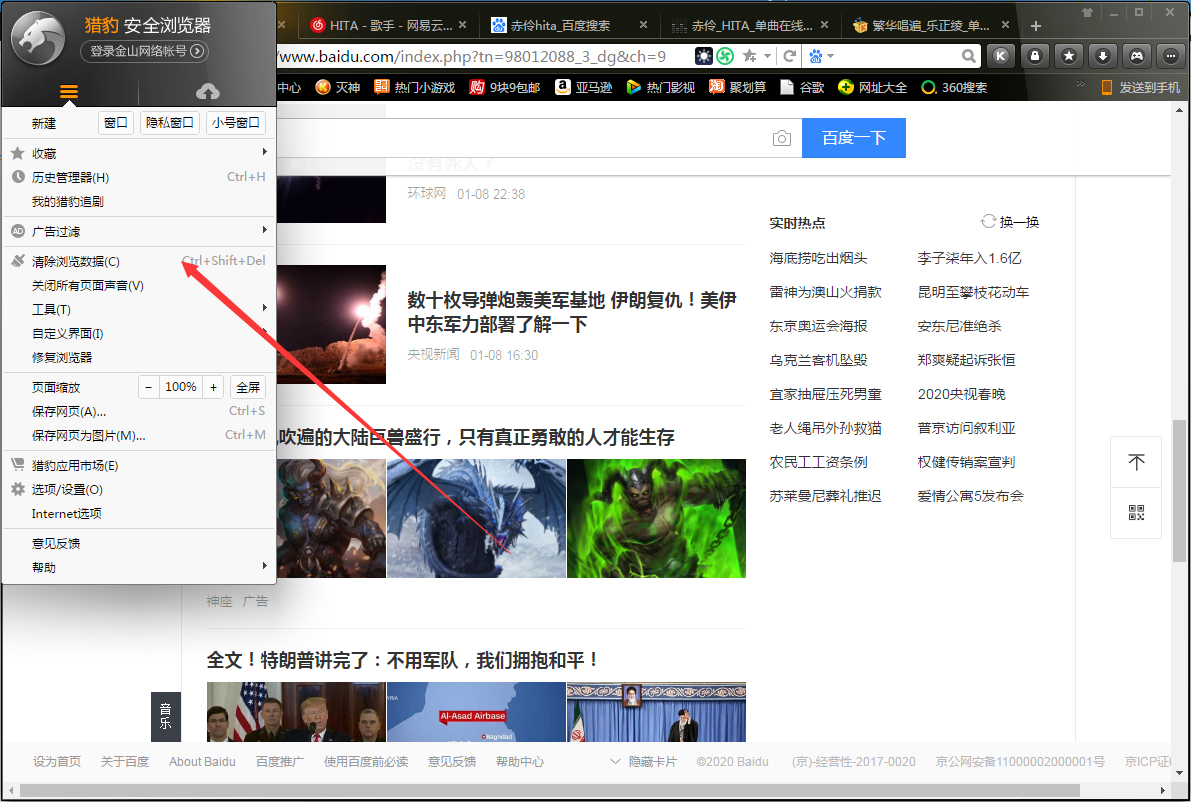Image resolution: width=1191 pixels, height=802 pixels.
Task: Open favorites with the star toolbar icon
Action: 1069,56
